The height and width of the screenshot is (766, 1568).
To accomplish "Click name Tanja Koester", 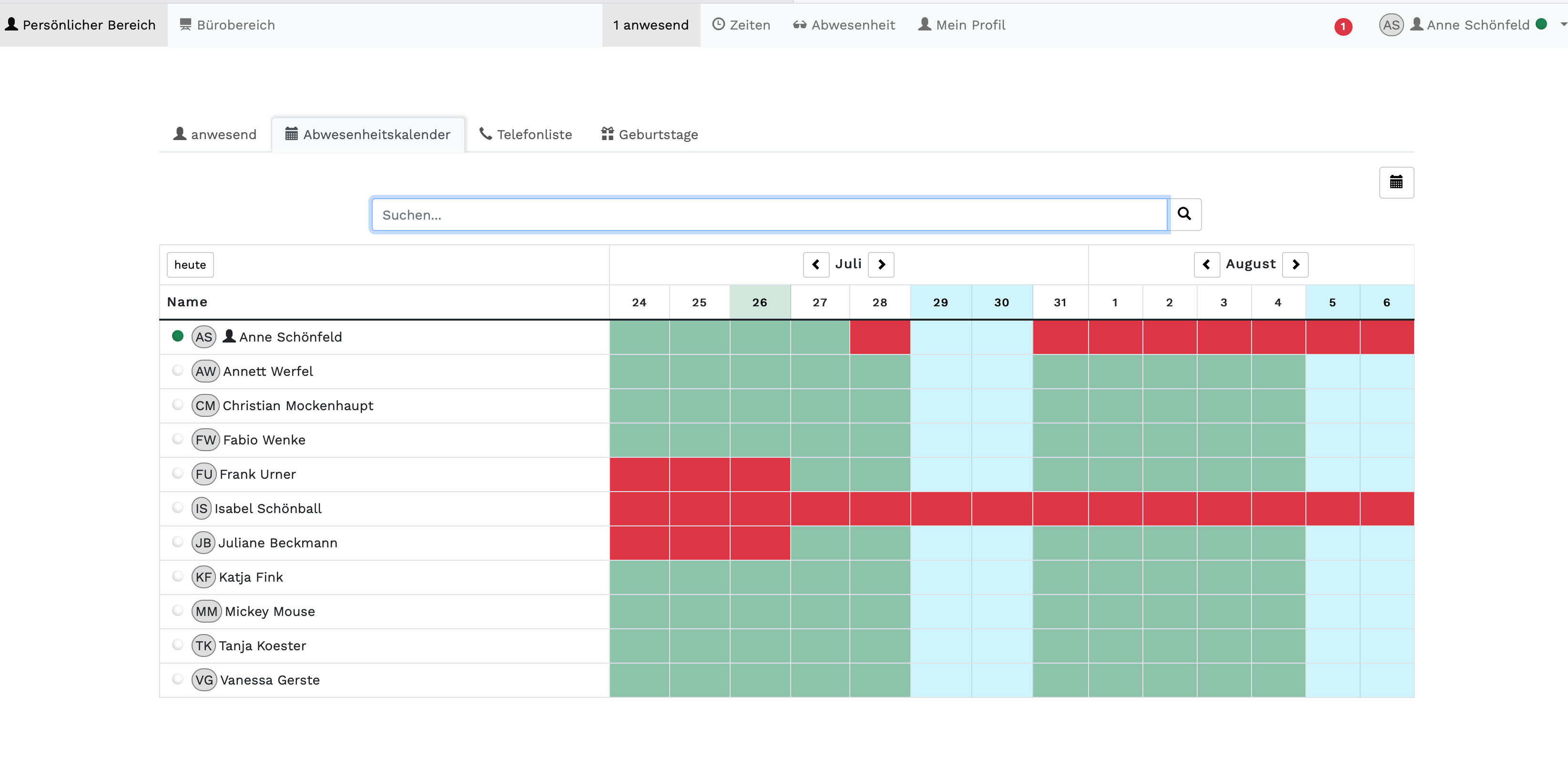I will (262, 646).
